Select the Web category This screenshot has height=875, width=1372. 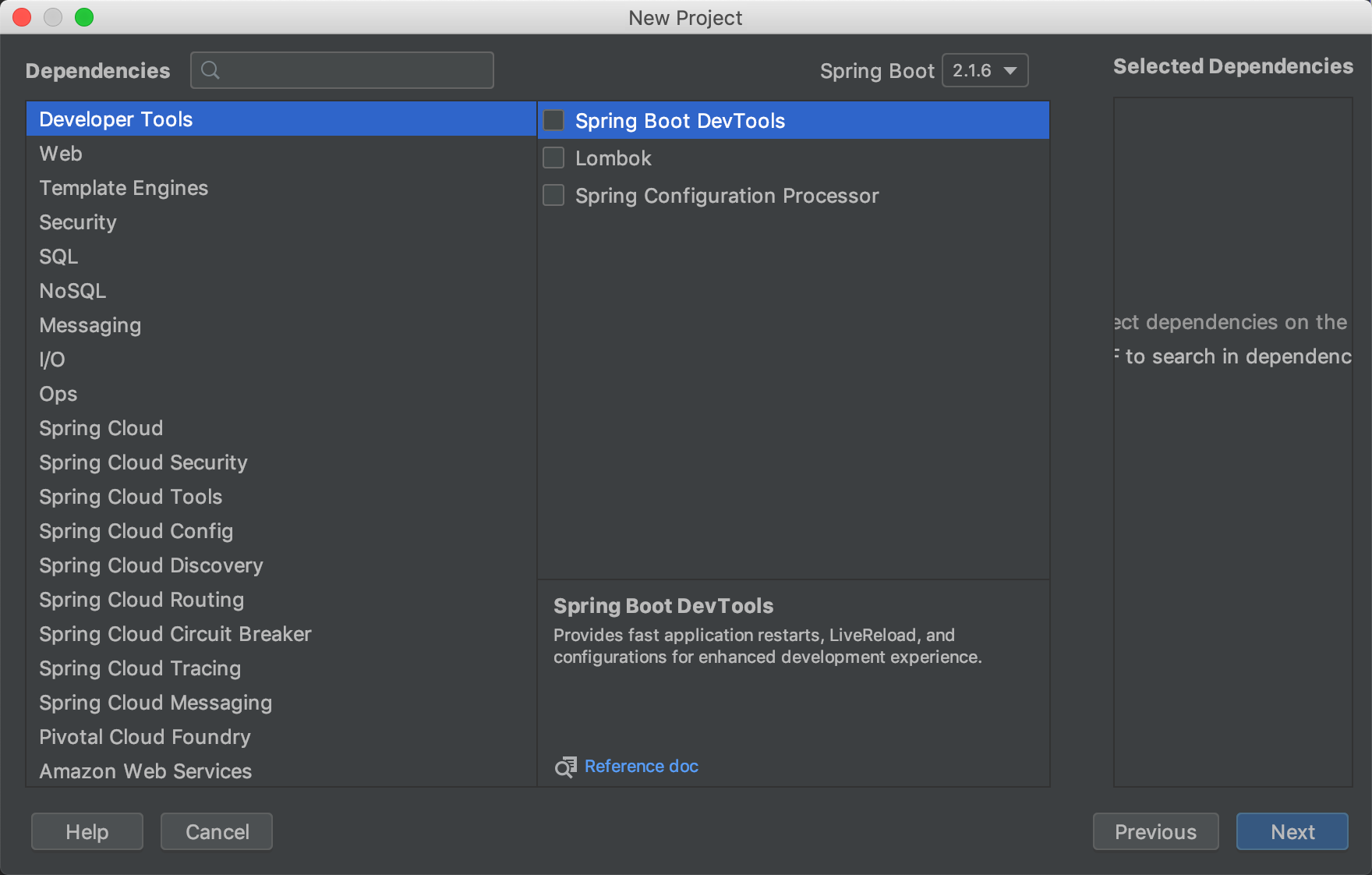[61, 154]
